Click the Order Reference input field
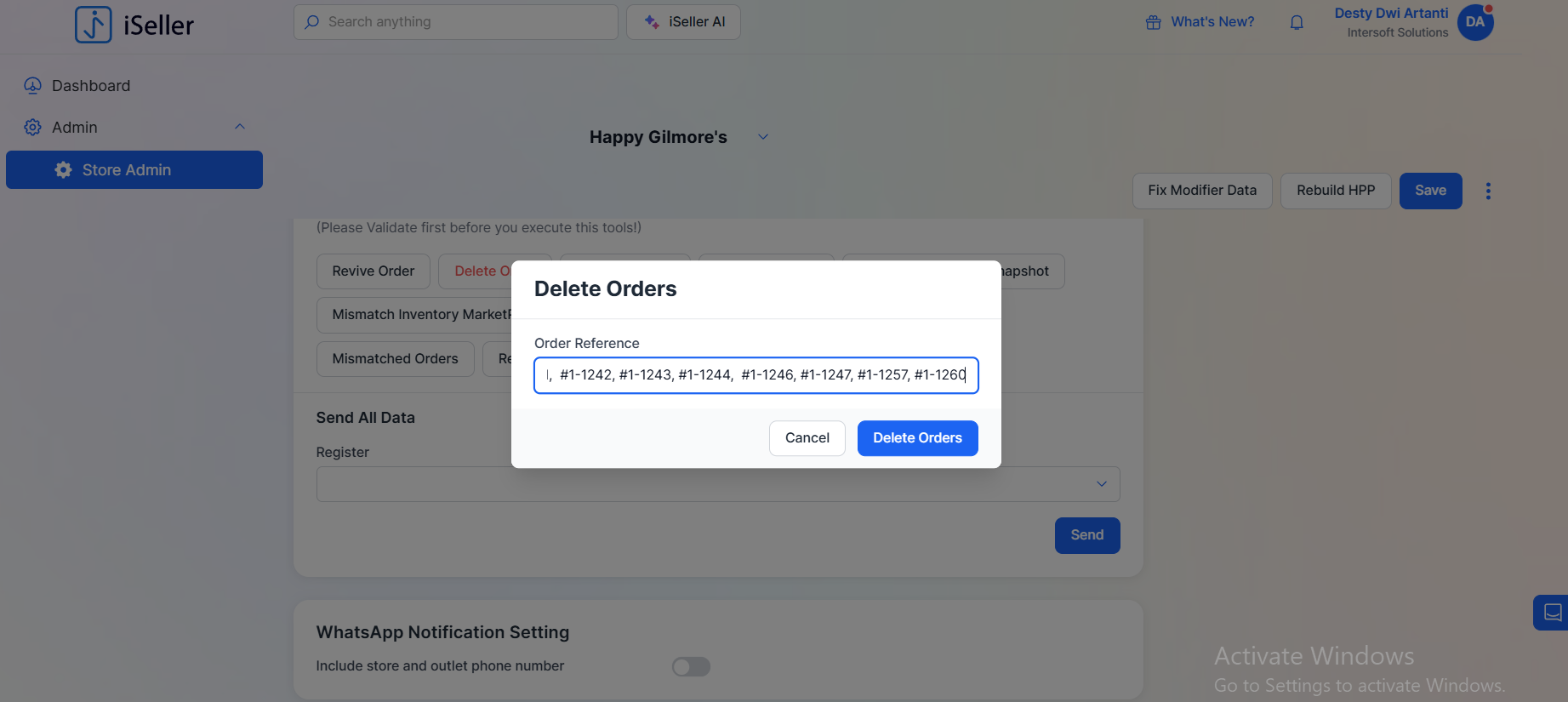 click(755, 375)
